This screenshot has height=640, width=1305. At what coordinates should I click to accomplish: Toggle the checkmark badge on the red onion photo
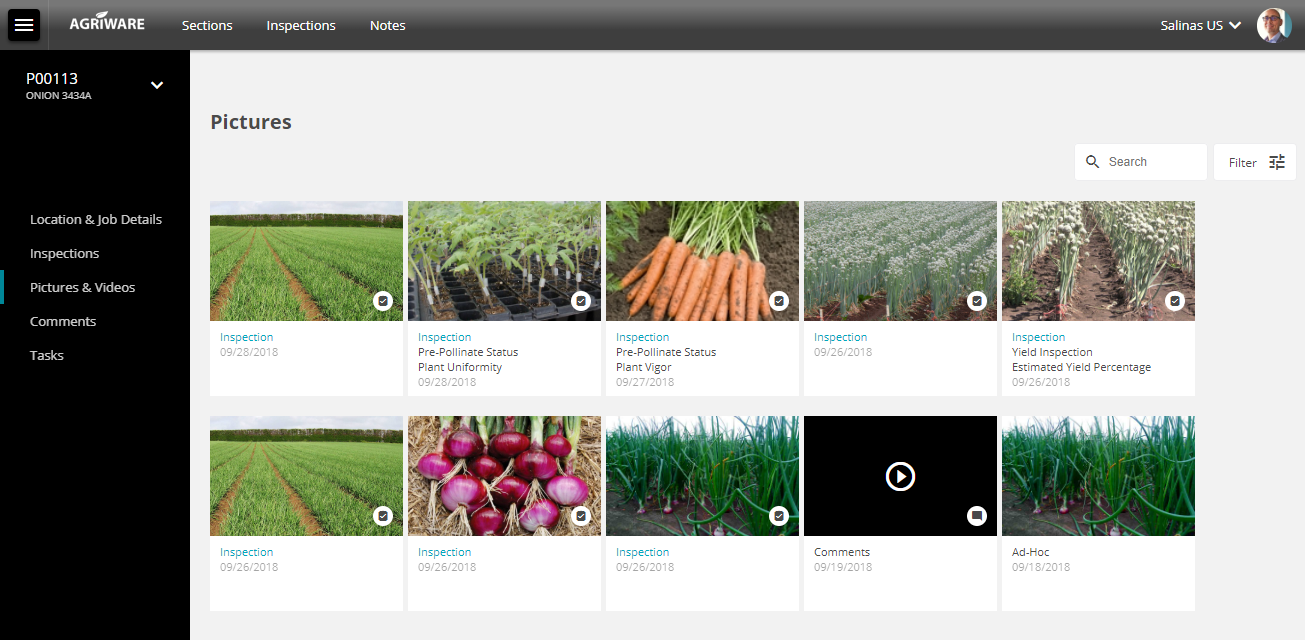[581, 516]
